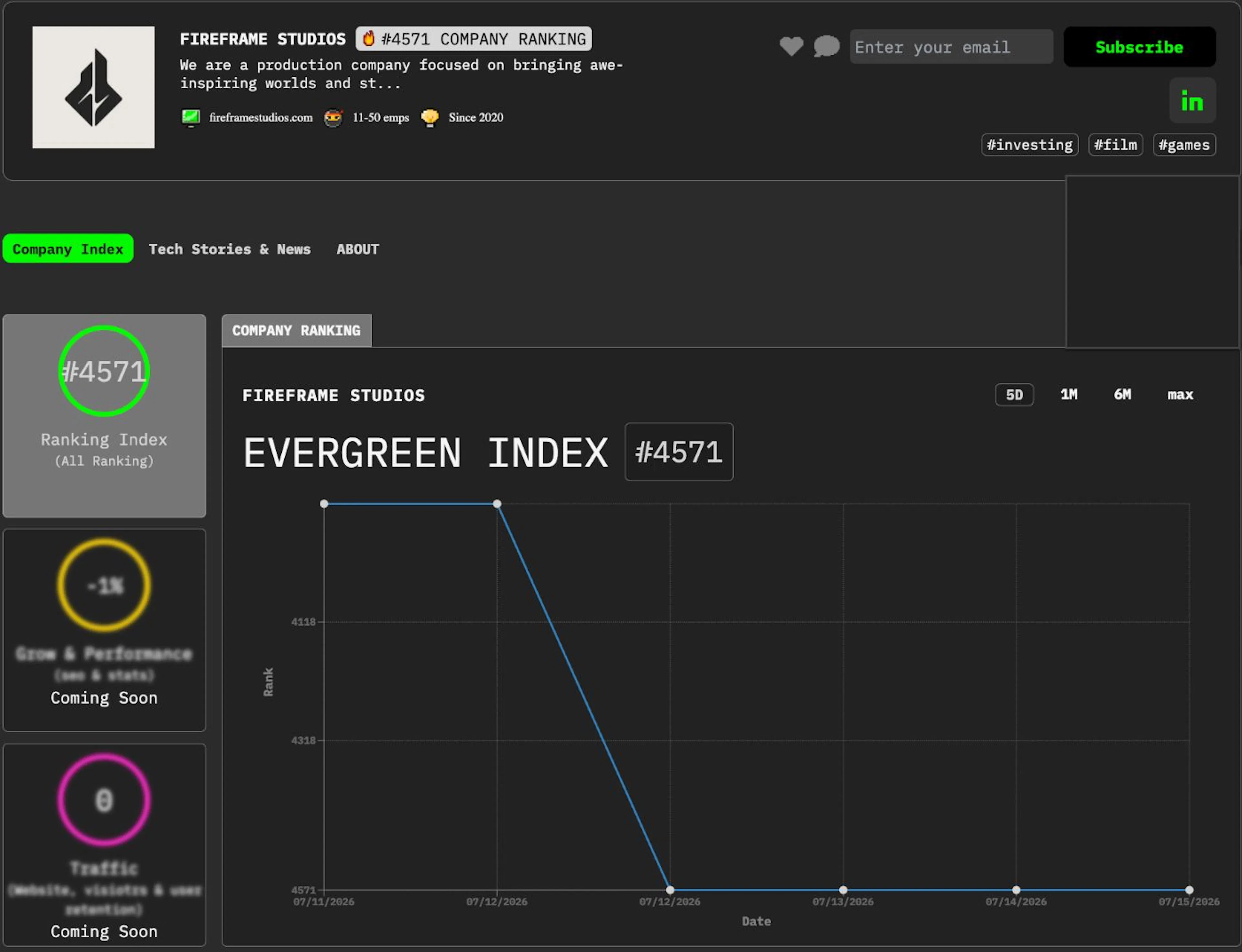Image resolution: width=1242 pixels, height=952 pixels.
Task: Select the #investing tag
Action: [1030, 145]
